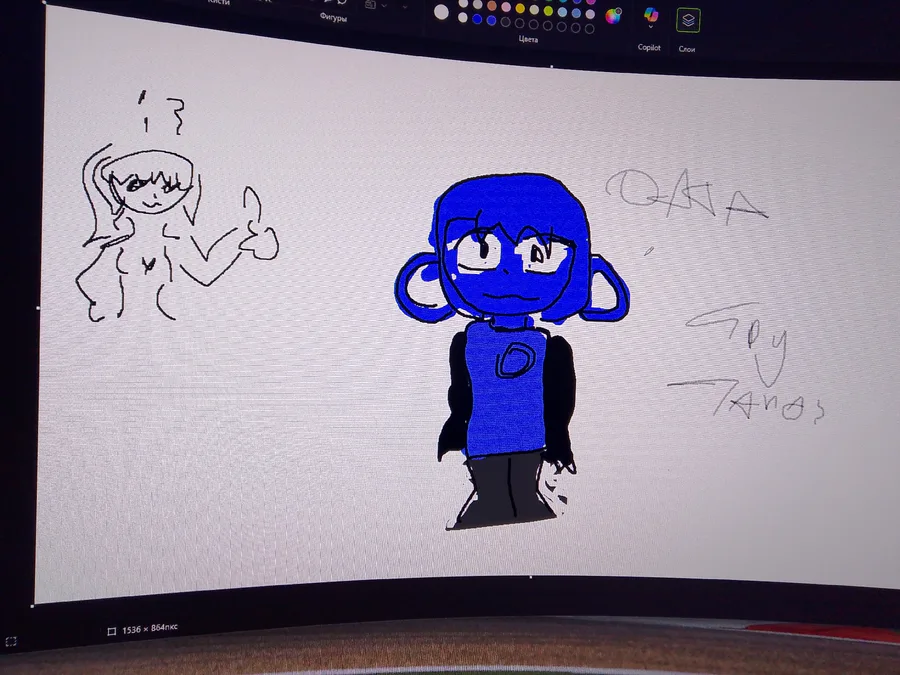Image resolution: width=900 pixels, height=675 pixels.
Task: Choose the lime green palette swatch
Action: [x=548, y=10]
